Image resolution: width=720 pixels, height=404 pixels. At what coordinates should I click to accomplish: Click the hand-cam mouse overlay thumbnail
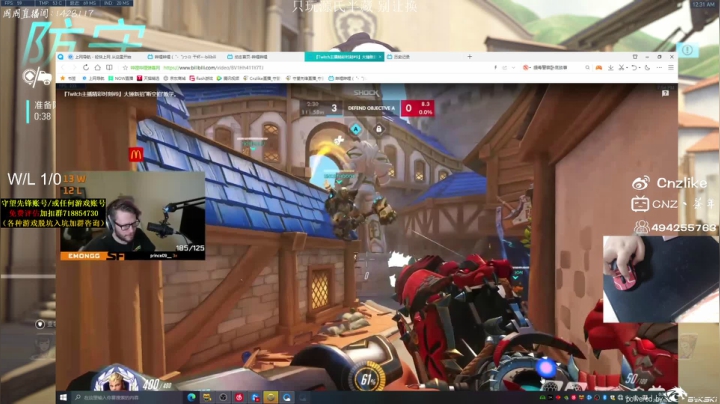(661, 279)
